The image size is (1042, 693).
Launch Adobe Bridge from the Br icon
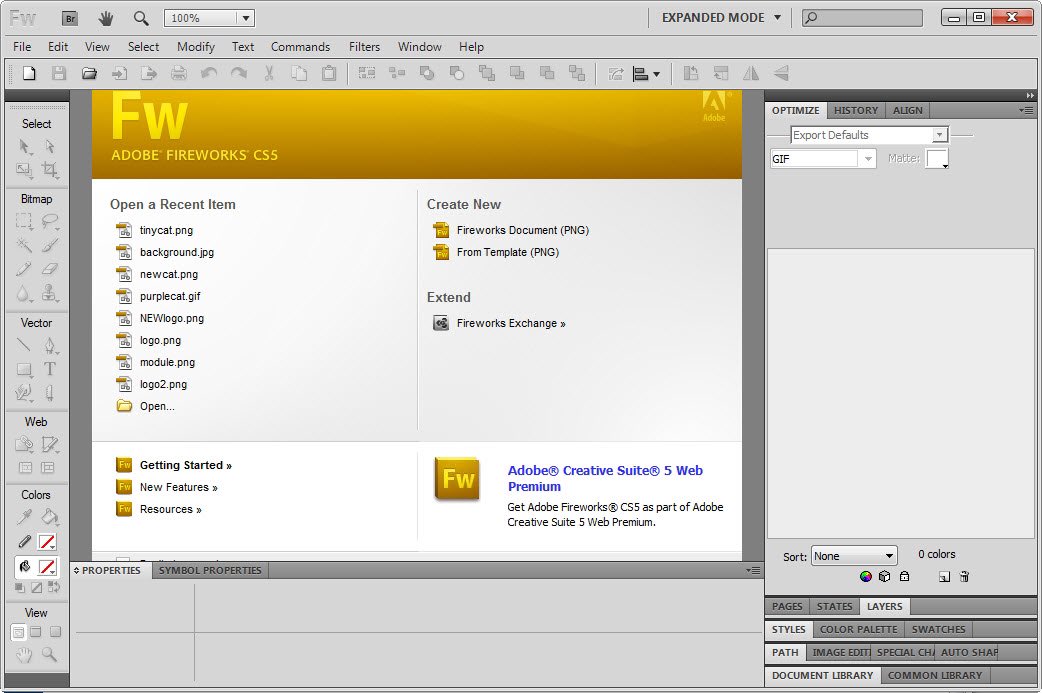(69, 18)
